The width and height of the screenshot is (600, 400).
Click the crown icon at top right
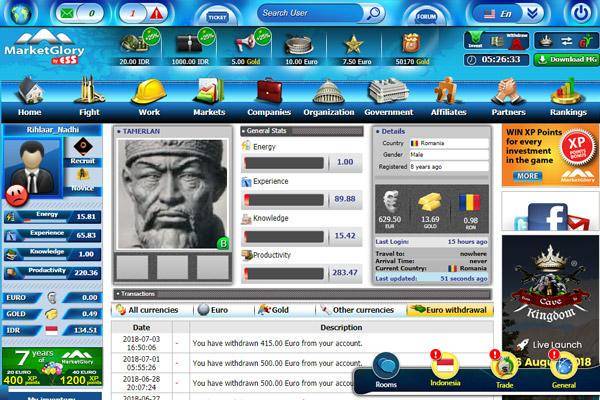coord(545,41)
